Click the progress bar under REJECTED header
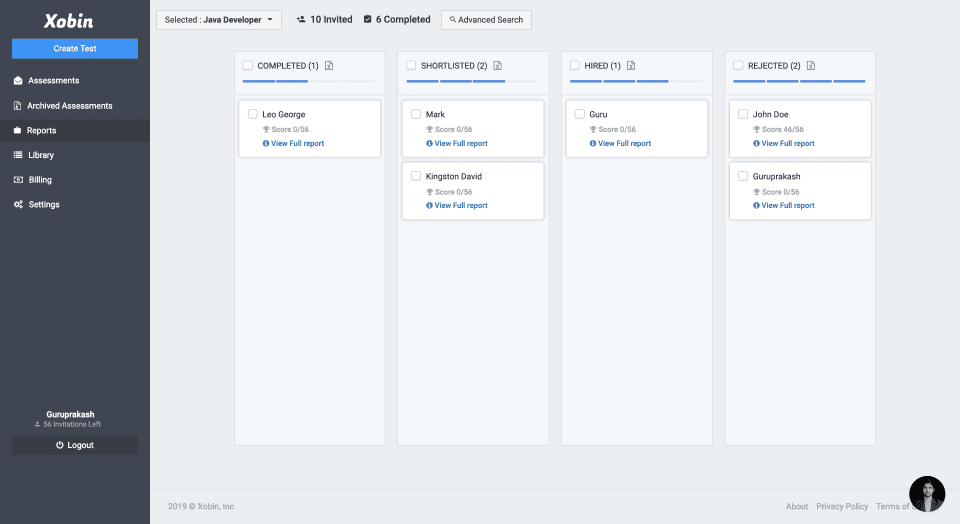The height and width of the screenshot is (524, 960). [799, 81]
